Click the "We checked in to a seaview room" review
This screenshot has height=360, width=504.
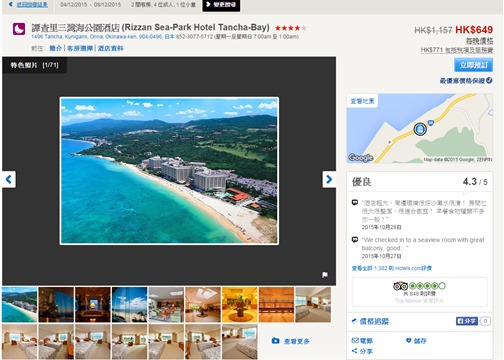tap(423, 244)
